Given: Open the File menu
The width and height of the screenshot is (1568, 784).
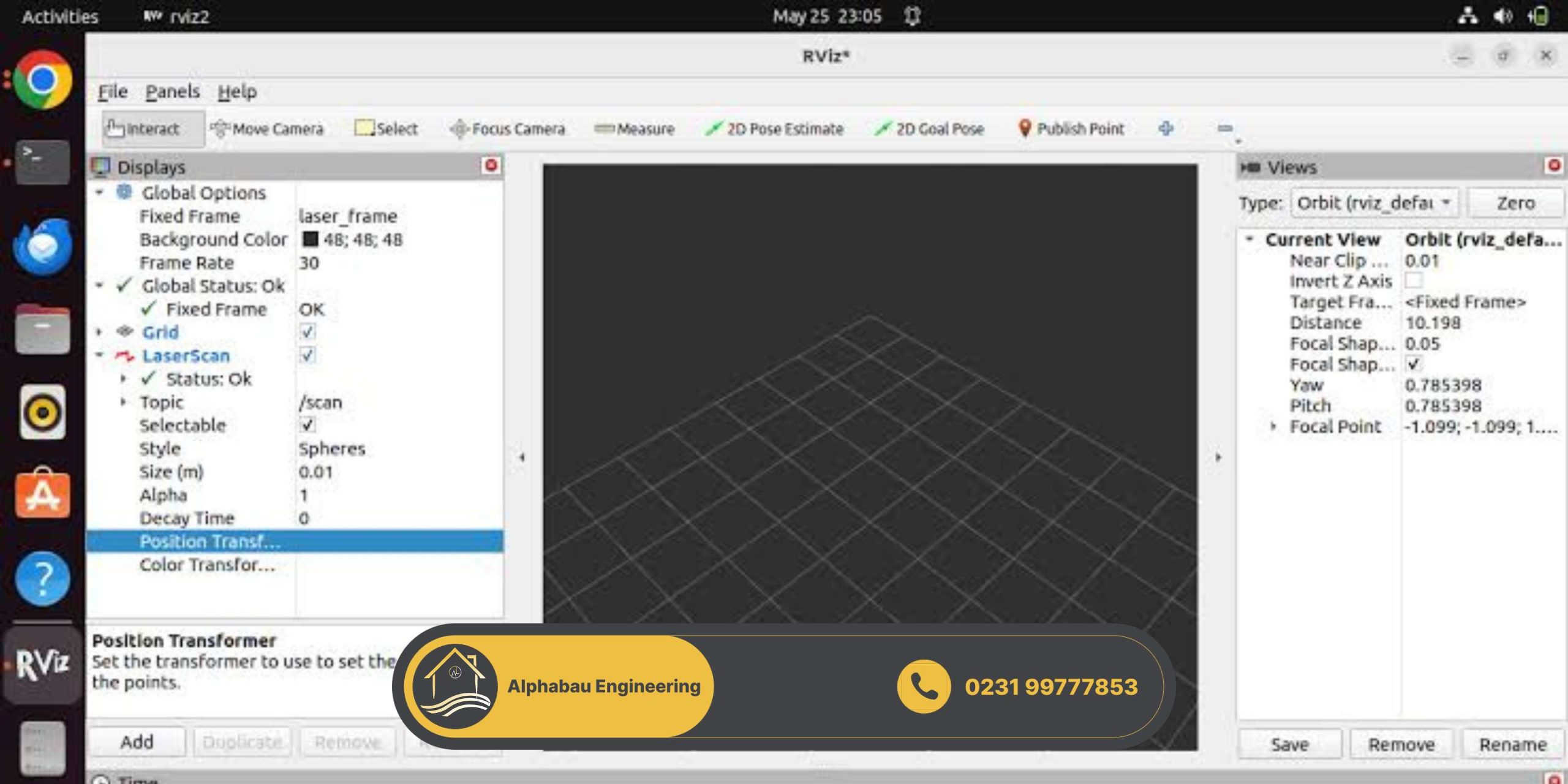Looking at the screenshot, I should point(113,92).
